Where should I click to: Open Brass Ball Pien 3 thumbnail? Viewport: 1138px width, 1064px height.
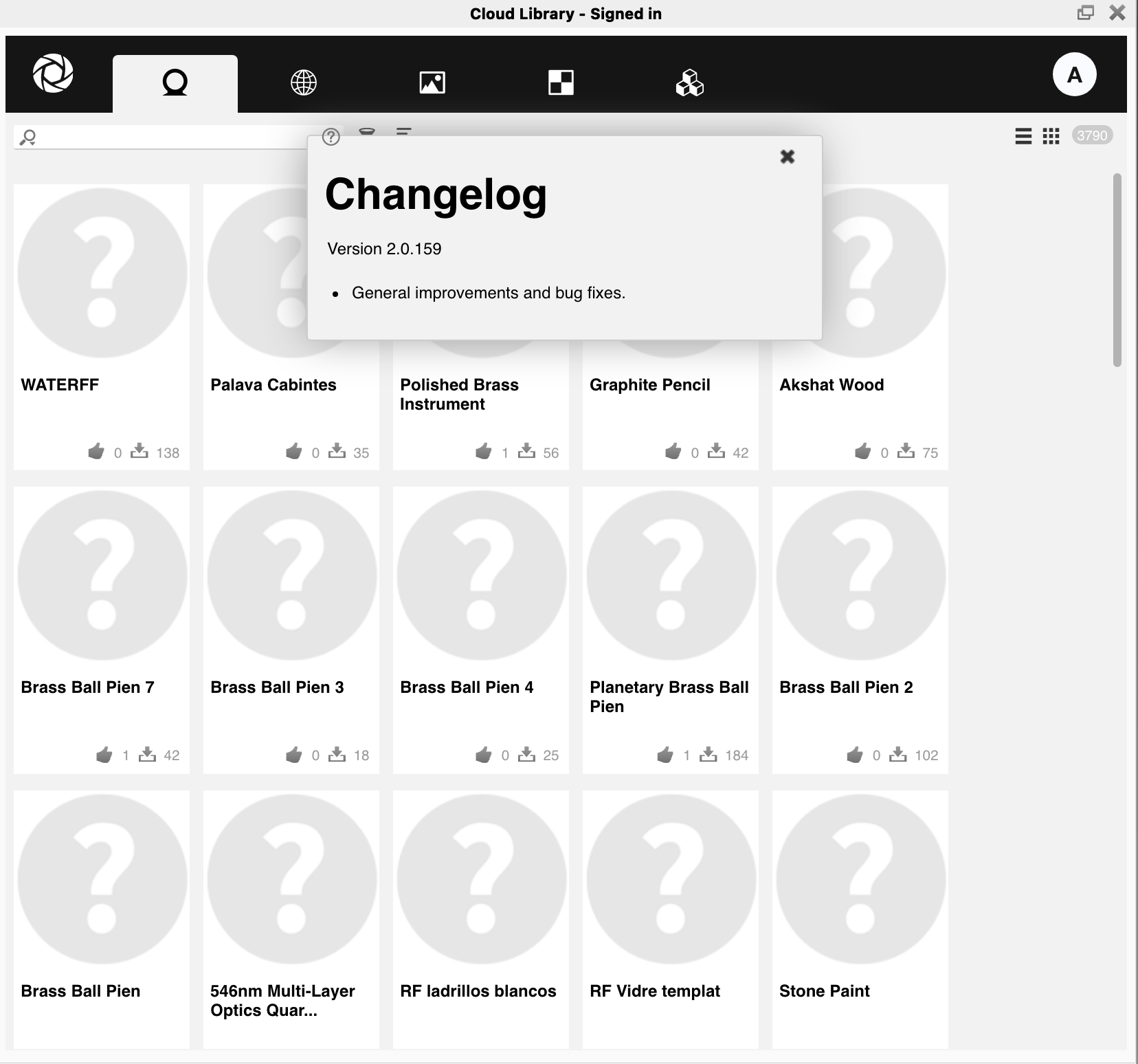point(291,575)
